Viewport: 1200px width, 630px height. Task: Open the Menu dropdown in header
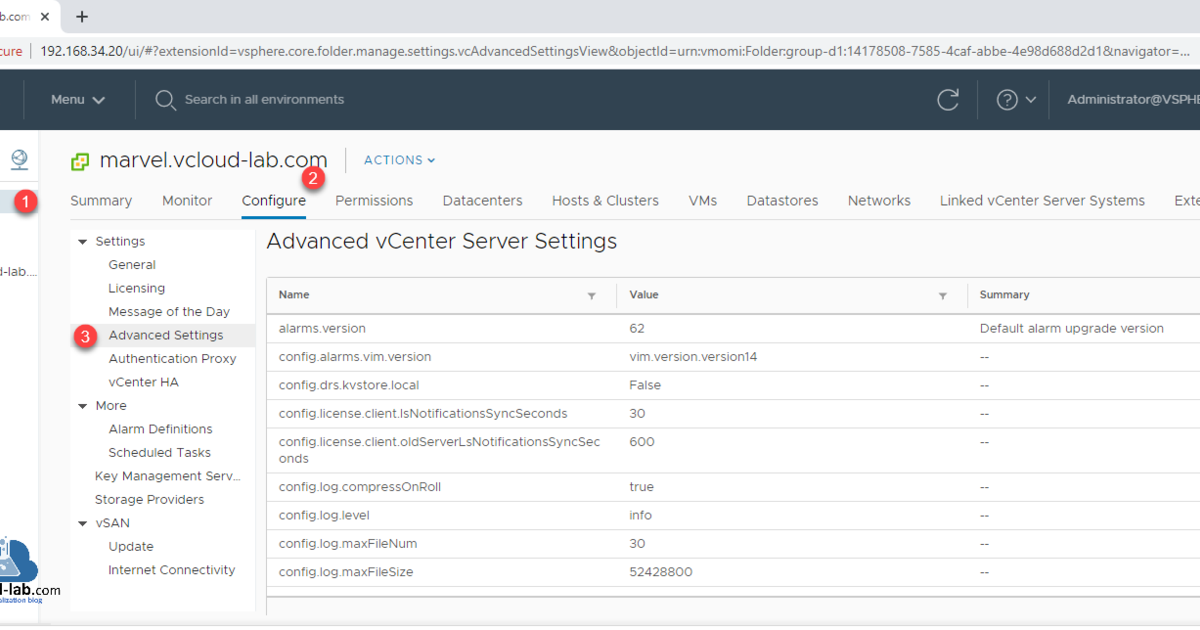click(x=78, y=100)
